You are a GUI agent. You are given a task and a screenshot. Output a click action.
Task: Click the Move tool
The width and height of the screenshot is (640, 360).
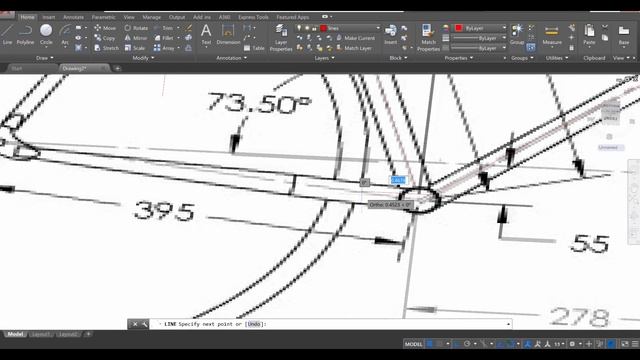click(105, 28)
